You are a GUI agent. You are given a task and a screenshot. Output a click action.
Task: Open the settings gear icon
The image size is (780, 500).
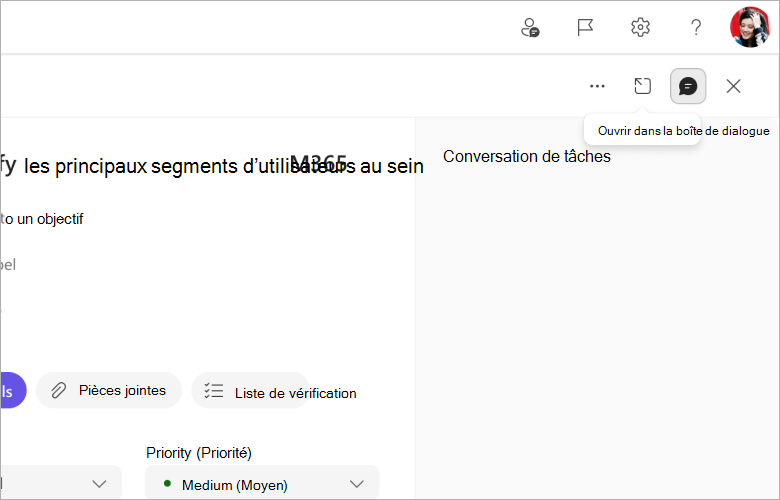click(x=640, y=27)
